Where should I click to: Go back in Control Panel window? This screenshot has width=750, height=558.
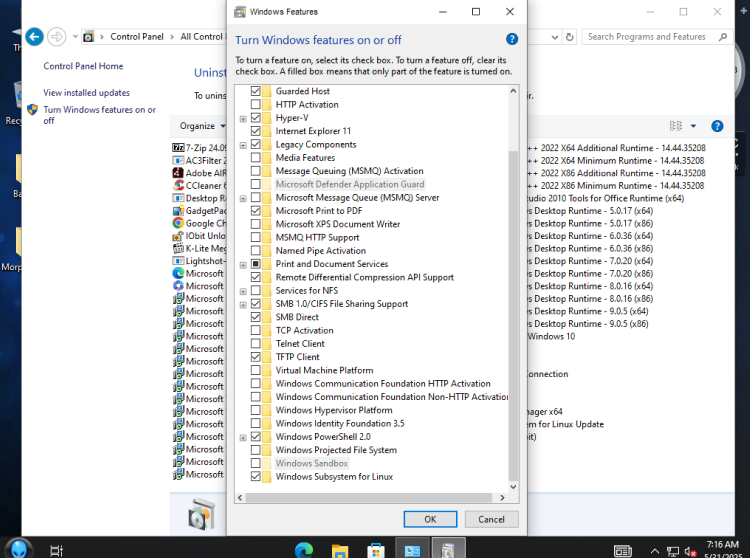(34, 37)
